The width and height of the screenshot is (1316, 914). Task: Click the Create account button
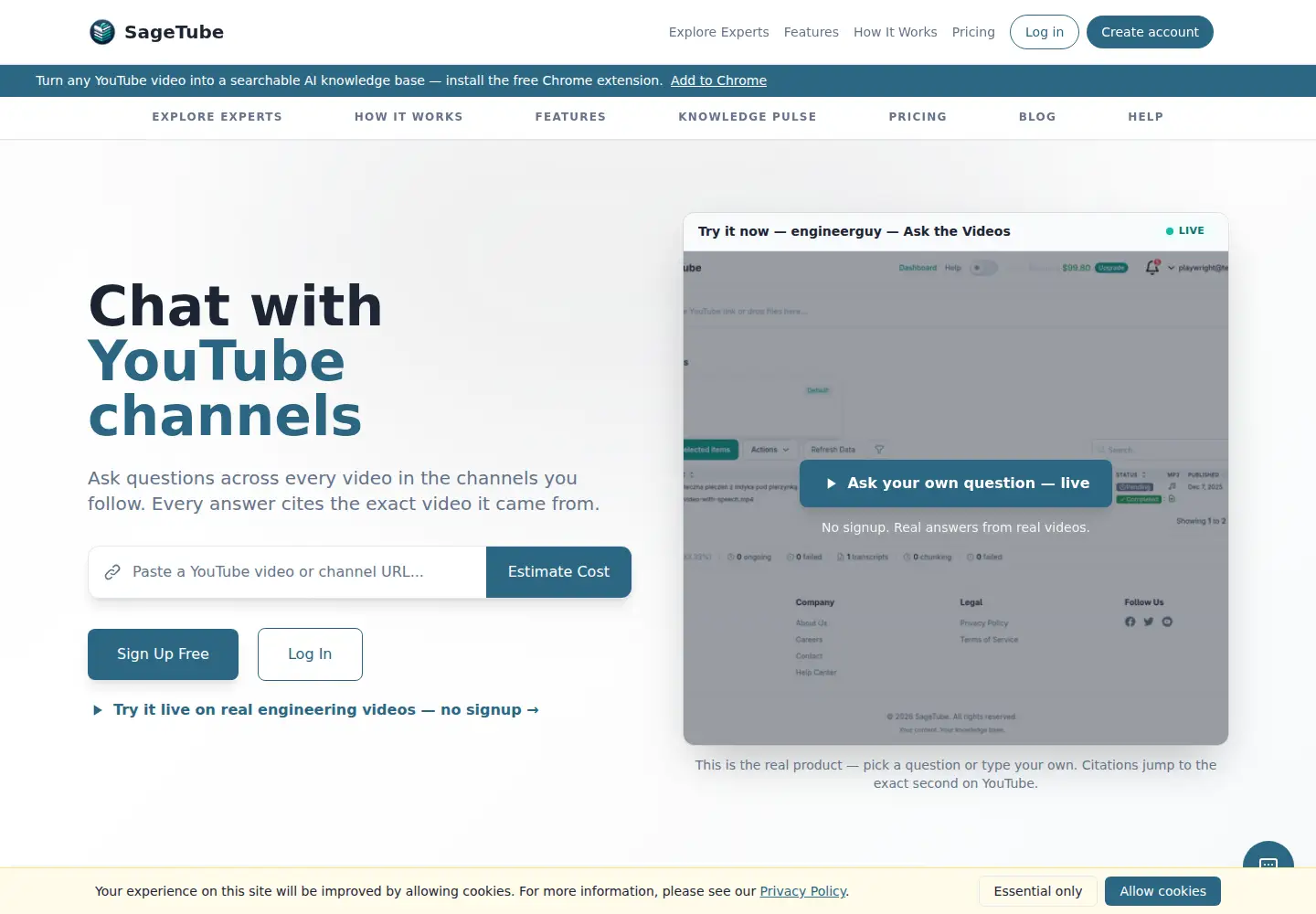pos(1150,32)
